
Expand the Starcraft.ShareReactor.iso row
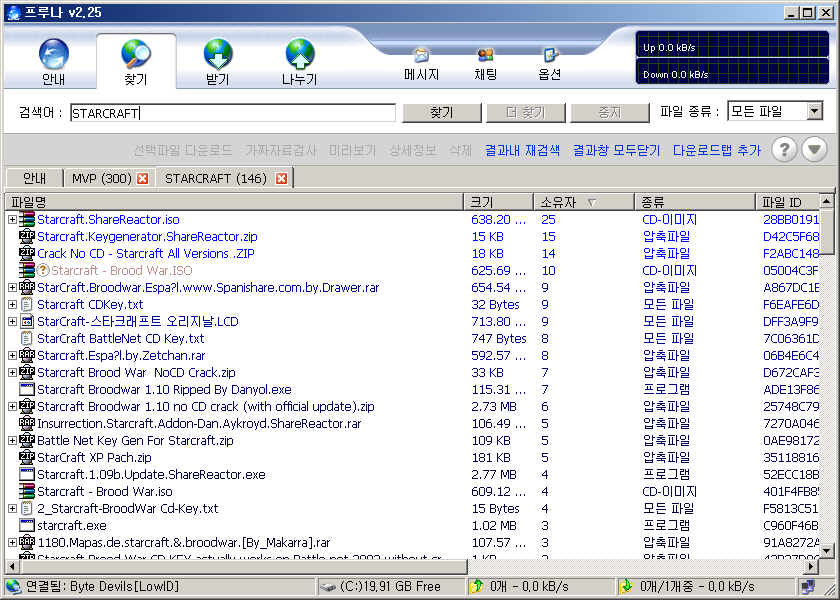(x=12, y=220)
